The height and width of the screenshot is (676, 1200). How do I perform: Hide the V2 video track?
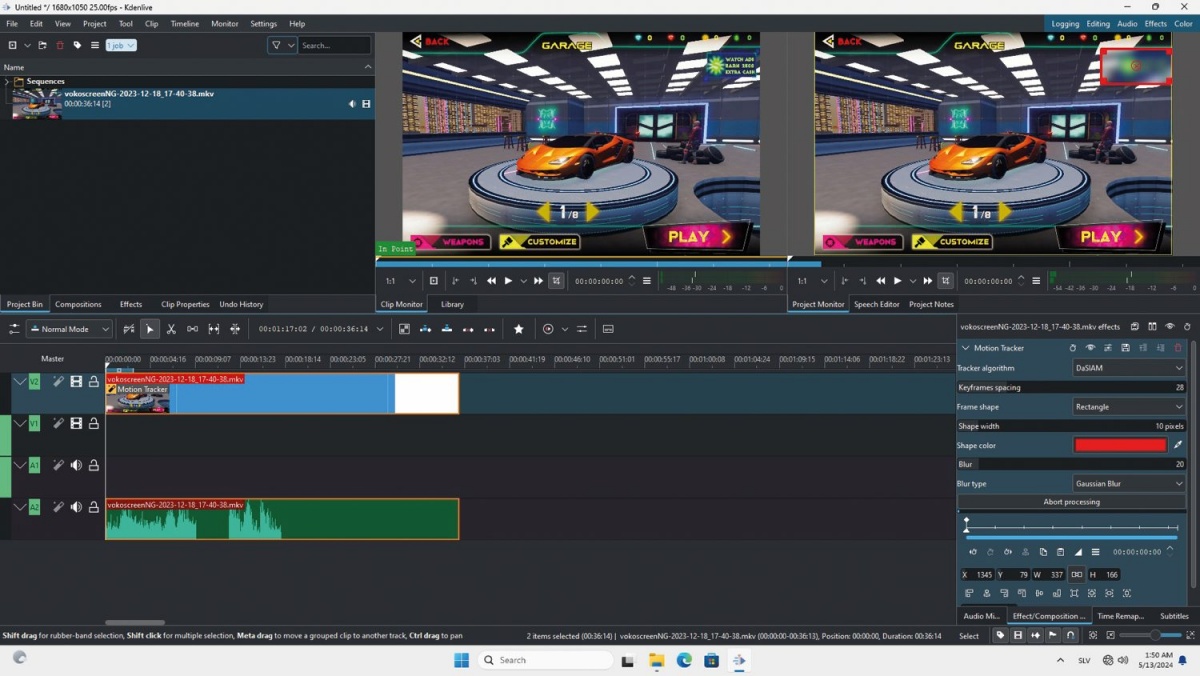tap(76, 381)
